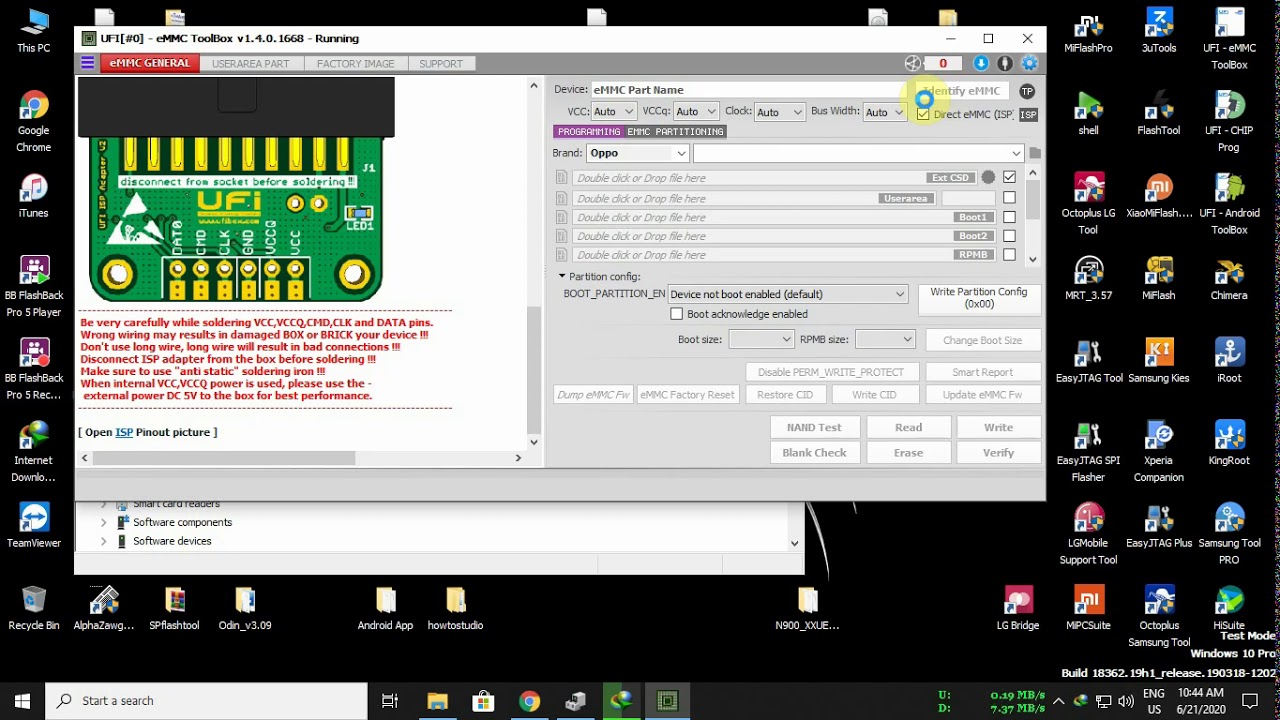Image resolution: width=1280 pixels, height=720 pixels.
Task: Open UFI - CHIP Prog desktop icon
Action: point(1229,122)
